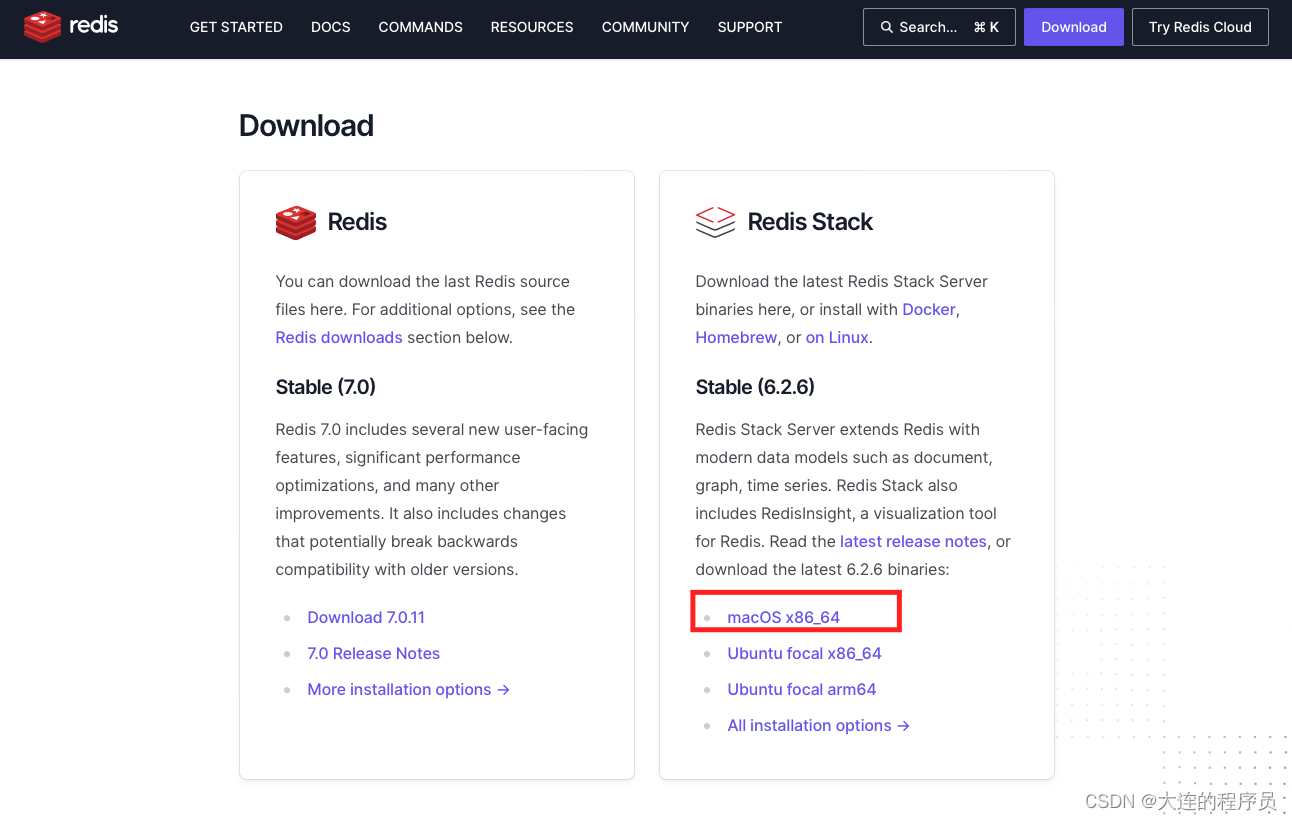Open the RESOURCES menu
The height and width of the screenshot is (820, 1292).
click(531, 27)
